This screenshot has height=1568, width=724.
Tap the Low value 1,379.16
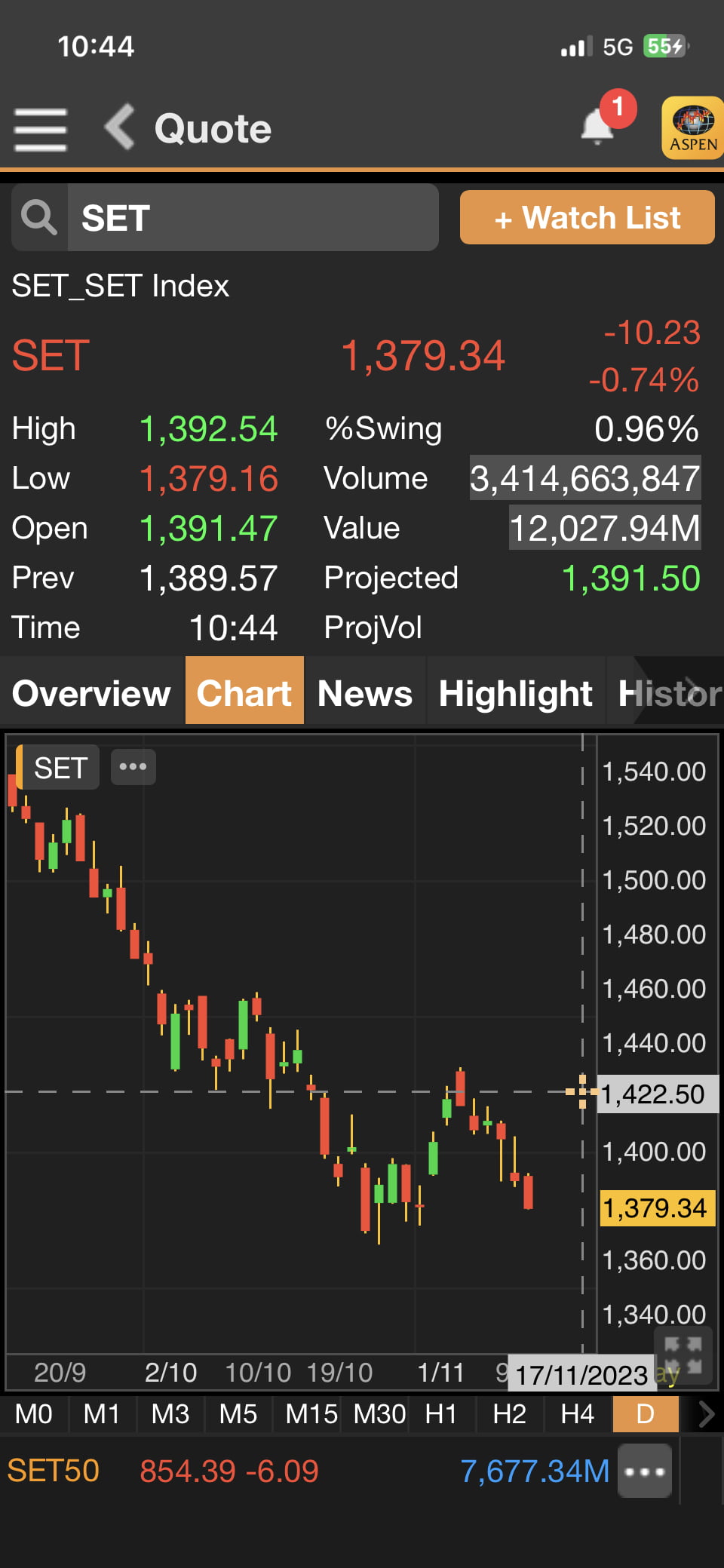[209, 479]
